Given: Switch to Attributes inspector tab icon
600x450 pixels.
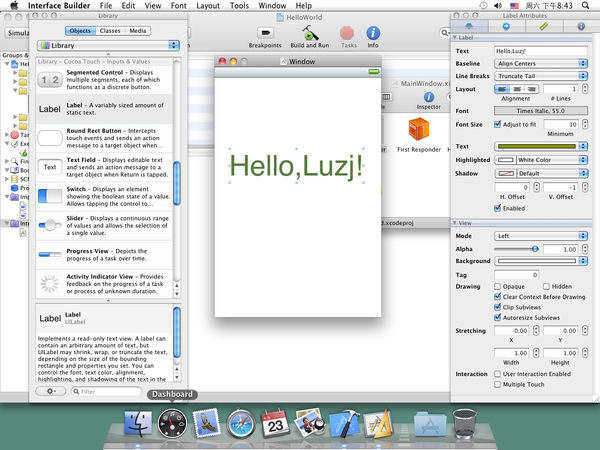Looking at the screenshot, I should tap(469, 26).
